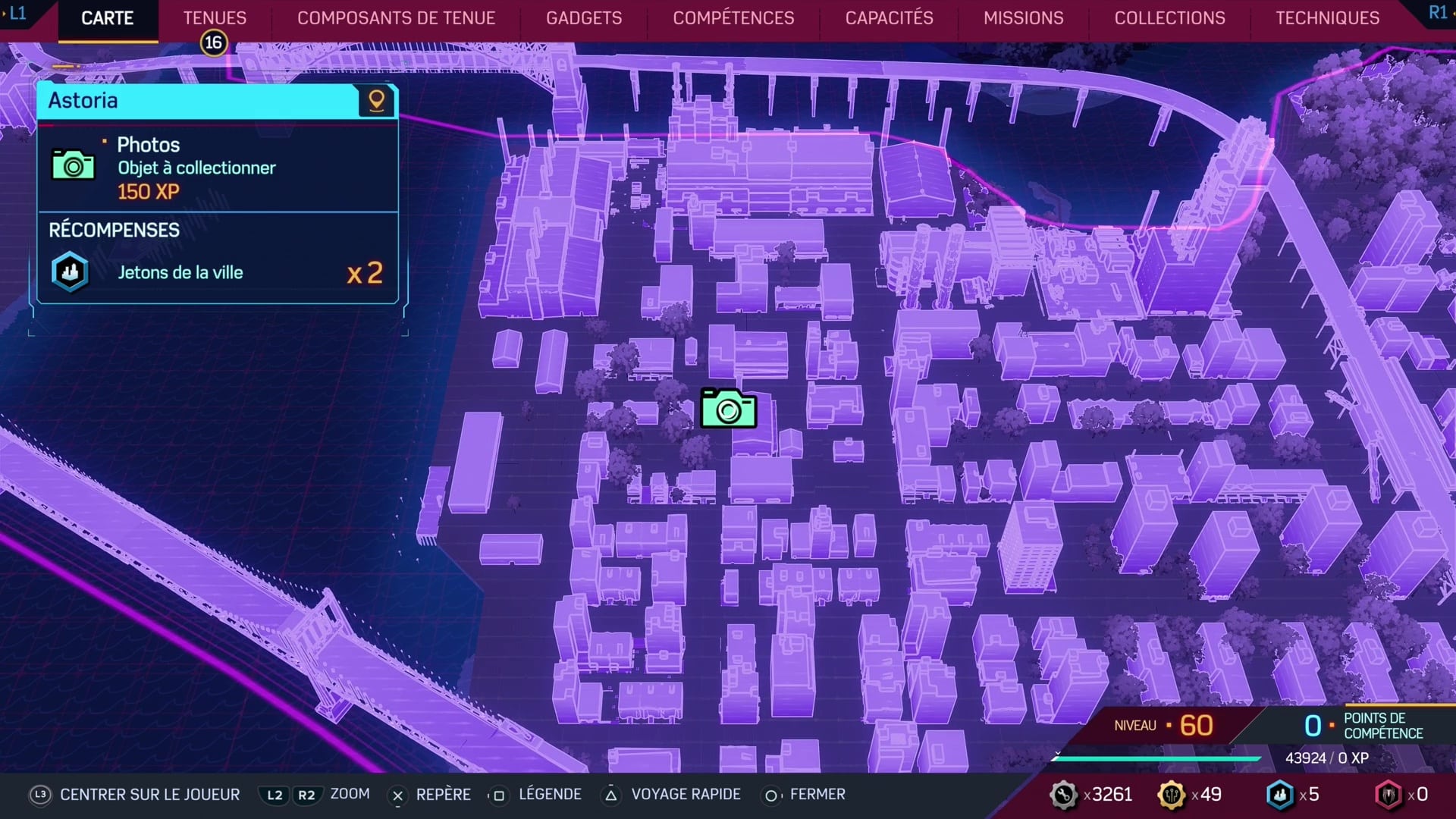
Task: Select the MISSIONS tab
Action: pos(1023,18)
